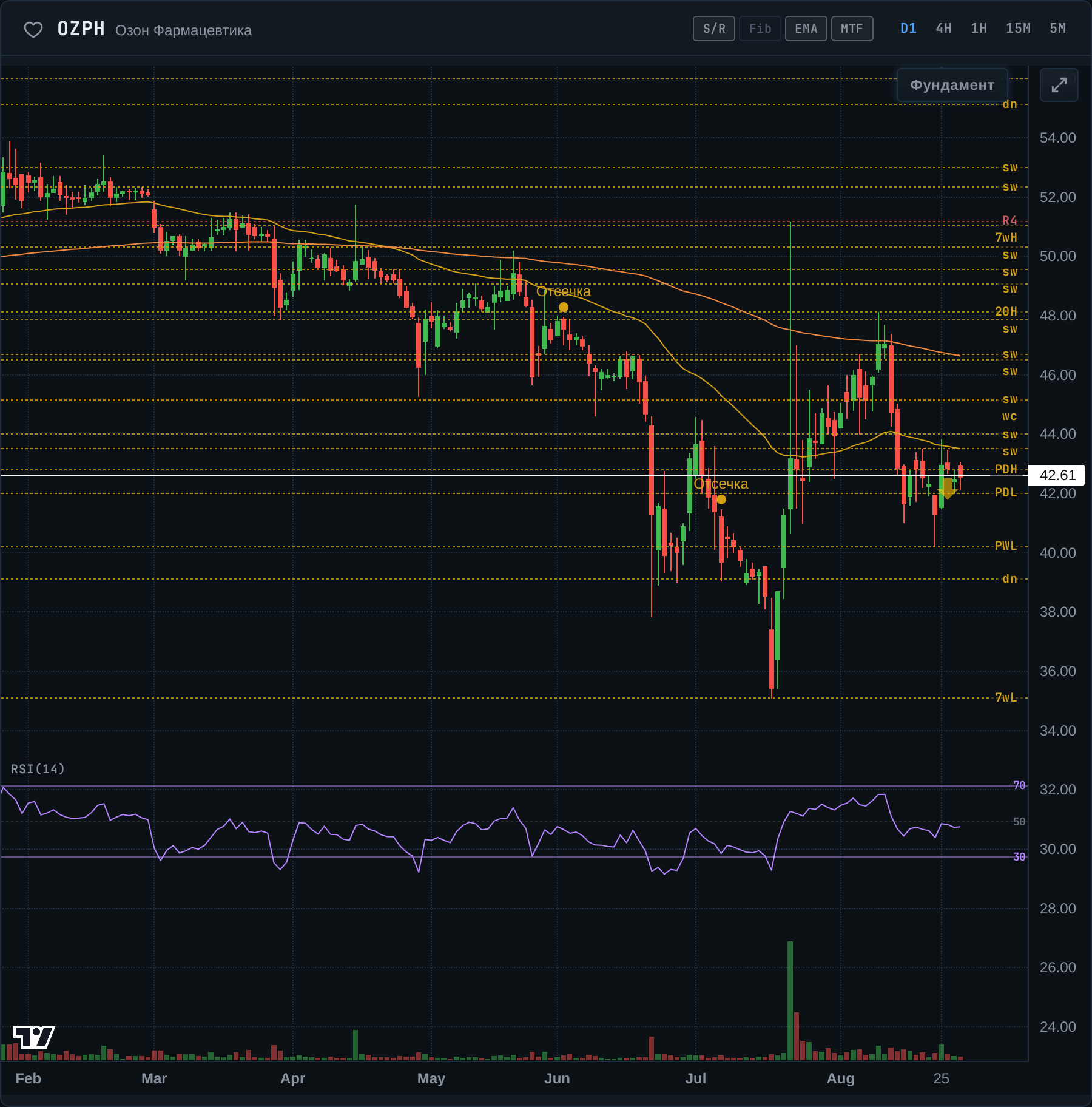Click the PWL level label
The image size is (1092, 1107).
1006,546
